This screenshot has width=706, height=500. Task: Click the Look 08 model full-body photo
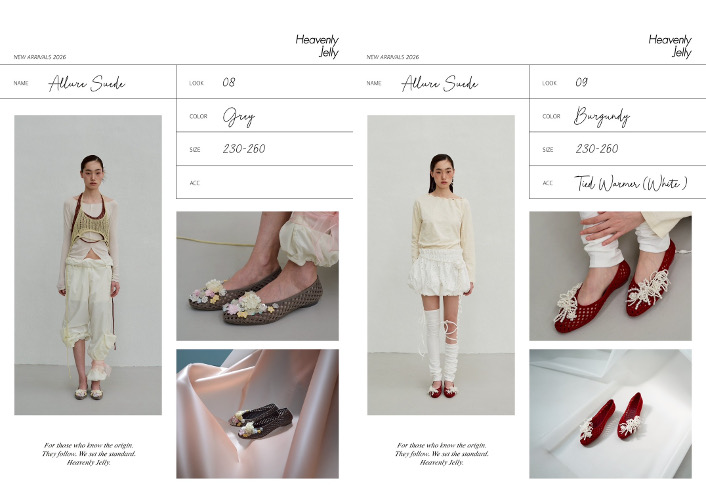click(88, 265)
